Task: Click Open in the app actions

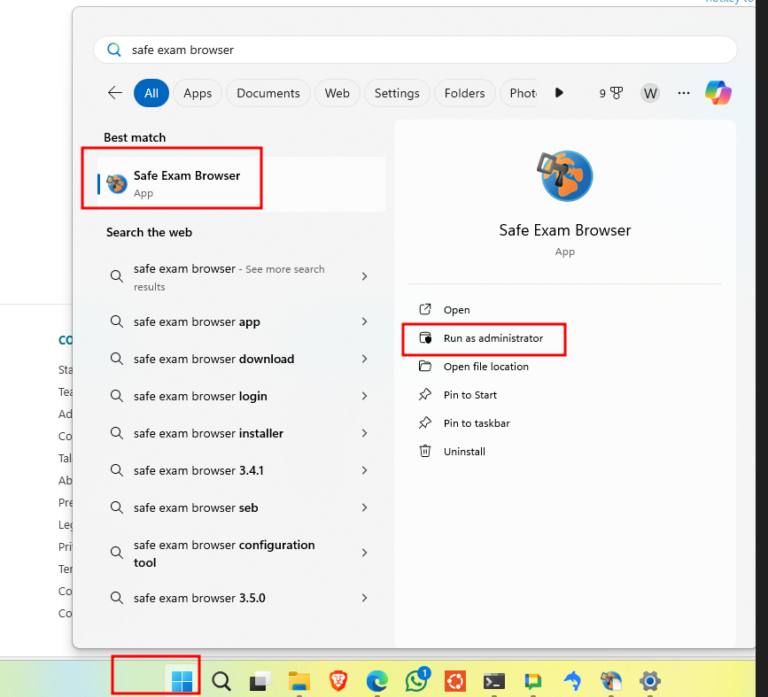Action: point(456,310)
